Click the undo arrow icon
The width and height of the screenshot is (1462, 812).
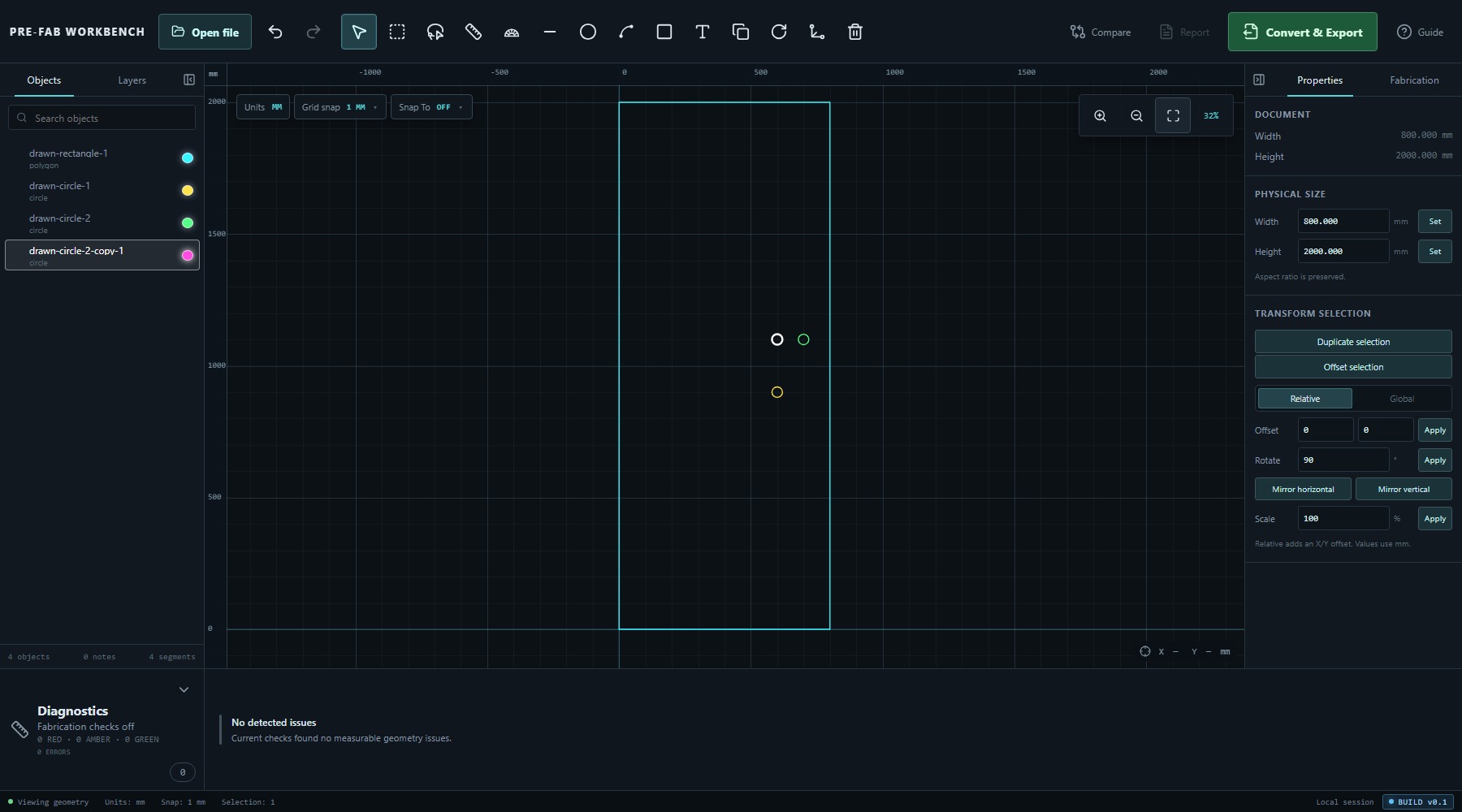tap(275, 32)
